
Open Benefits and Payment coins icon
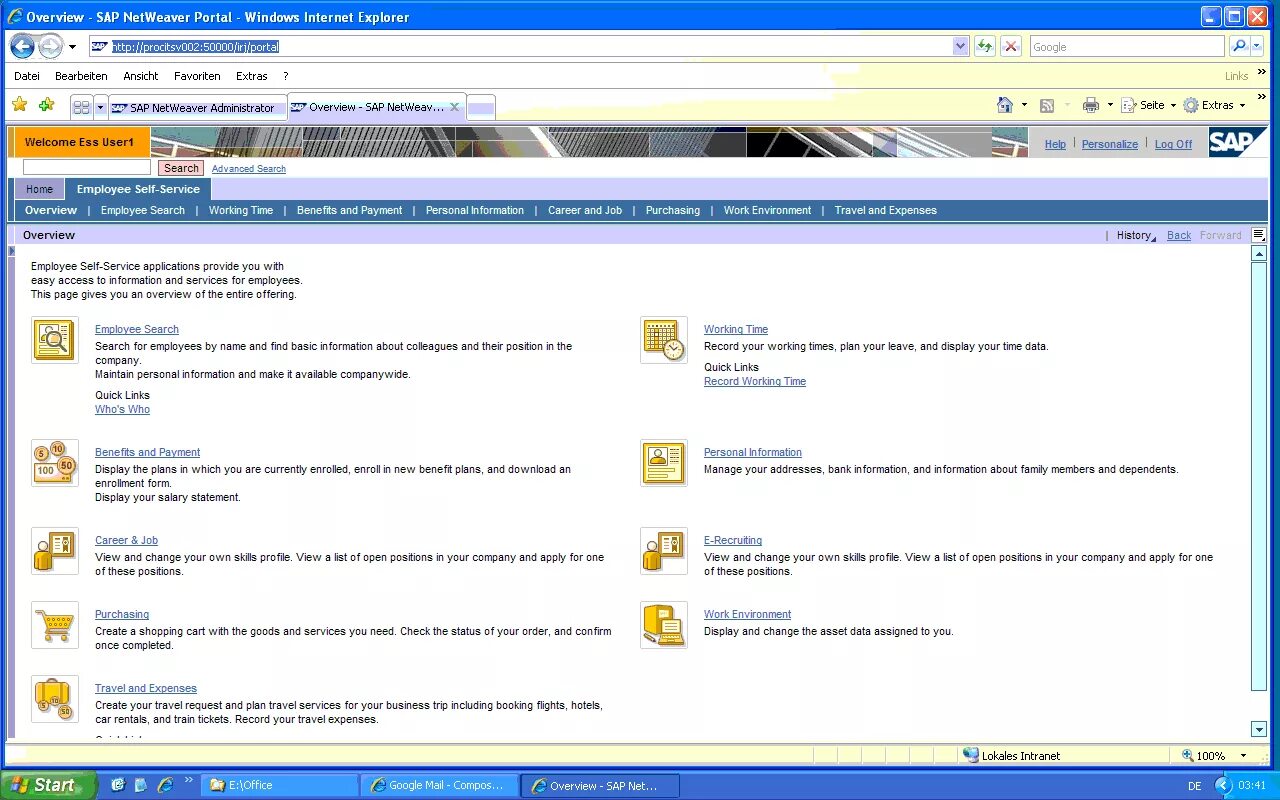(54, 463)
